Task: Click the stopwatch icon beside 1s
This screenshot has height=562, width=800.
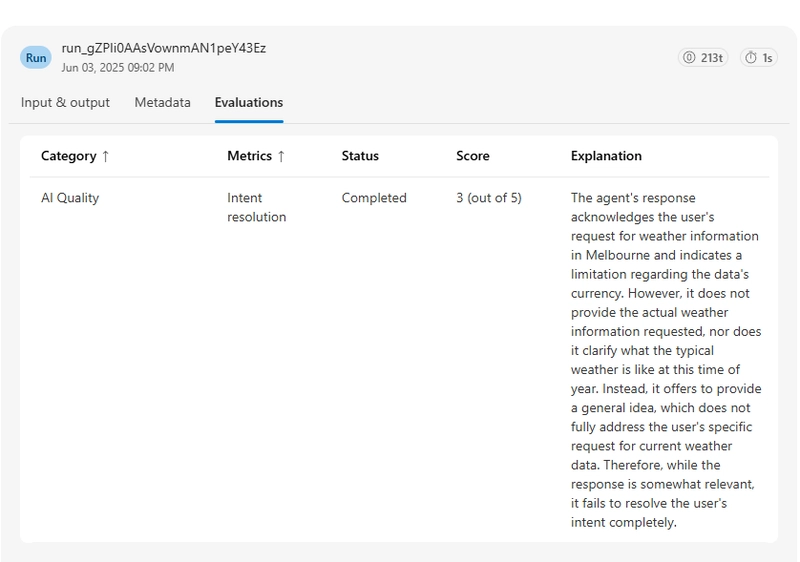Action: click(751, 58)
